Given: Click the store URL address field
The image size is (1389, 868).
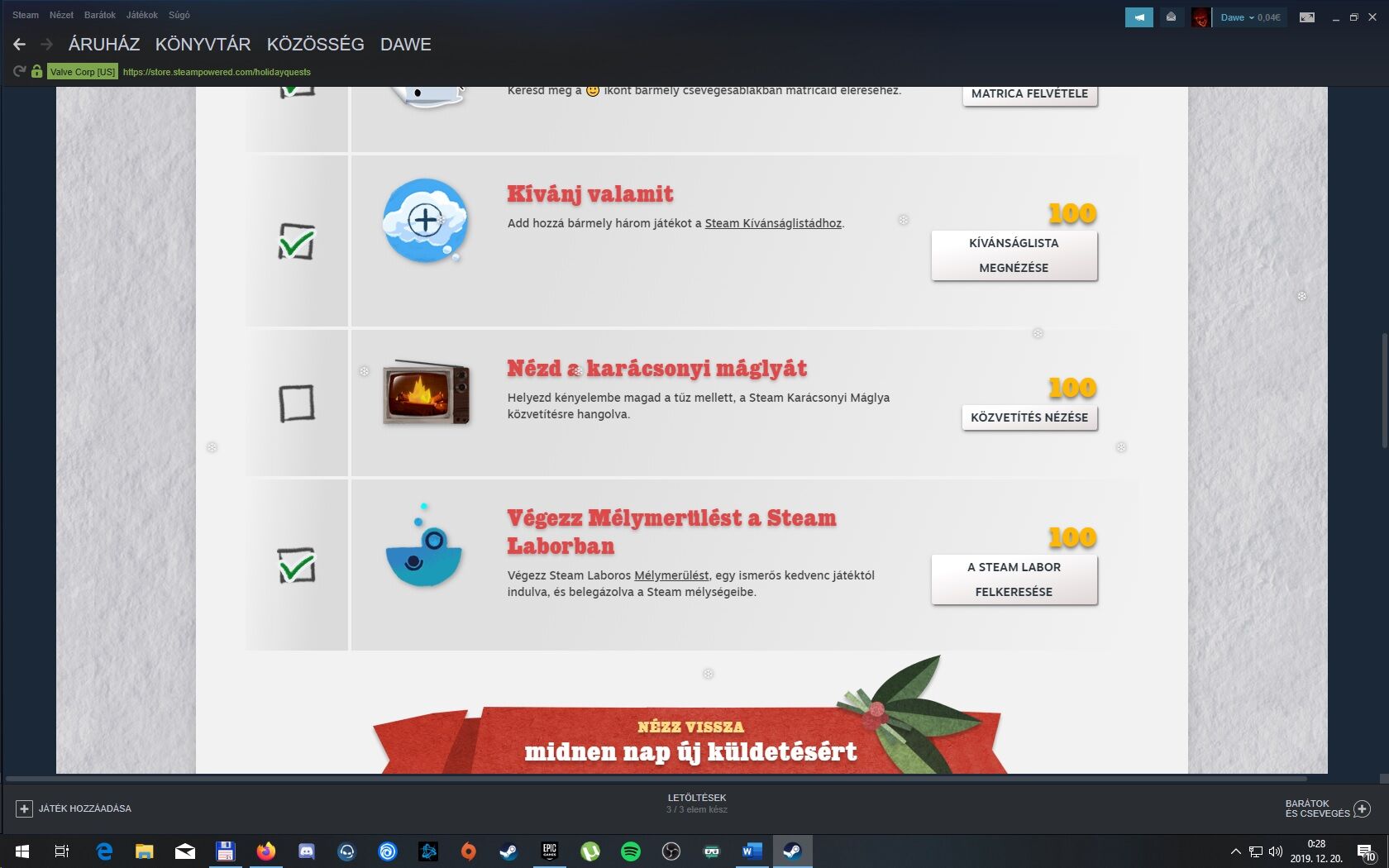Looking at the screenshot, I should 217,72.
